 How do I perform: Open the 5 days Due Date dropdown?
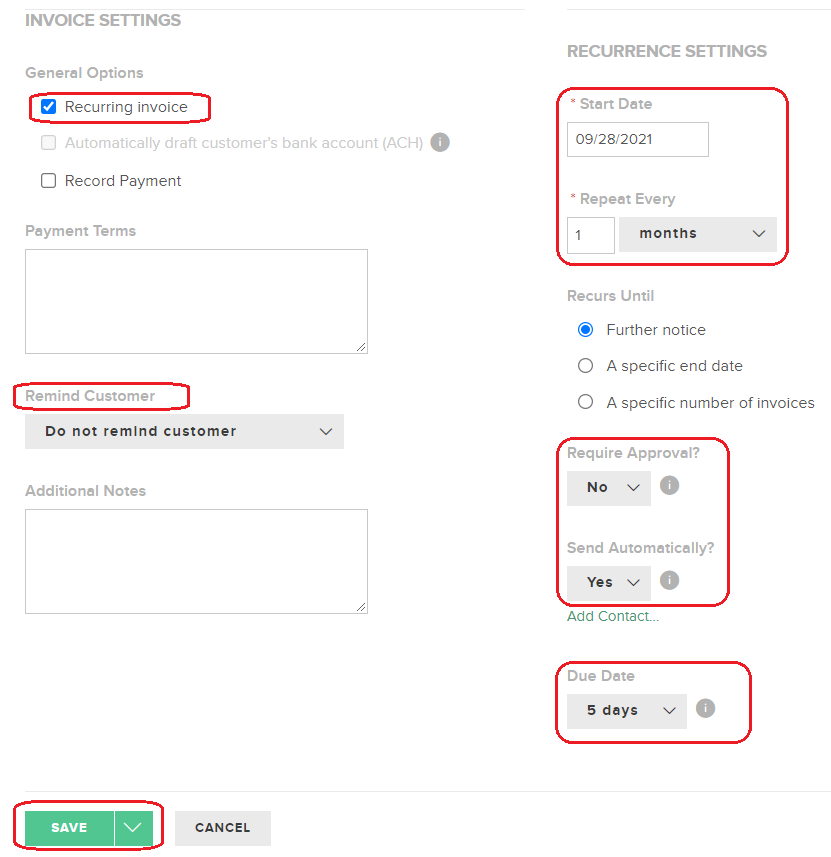(627, 711)
